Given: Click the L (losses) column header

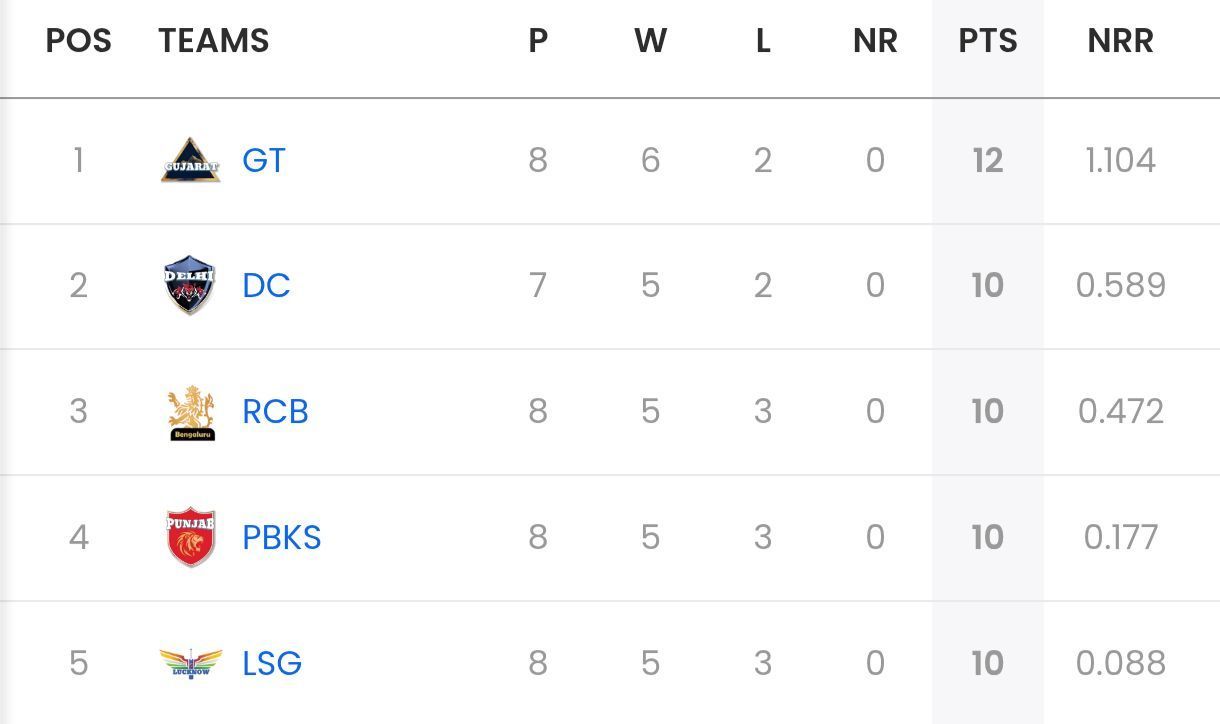Looking at the screenshot, I should (x=763, y=41).
